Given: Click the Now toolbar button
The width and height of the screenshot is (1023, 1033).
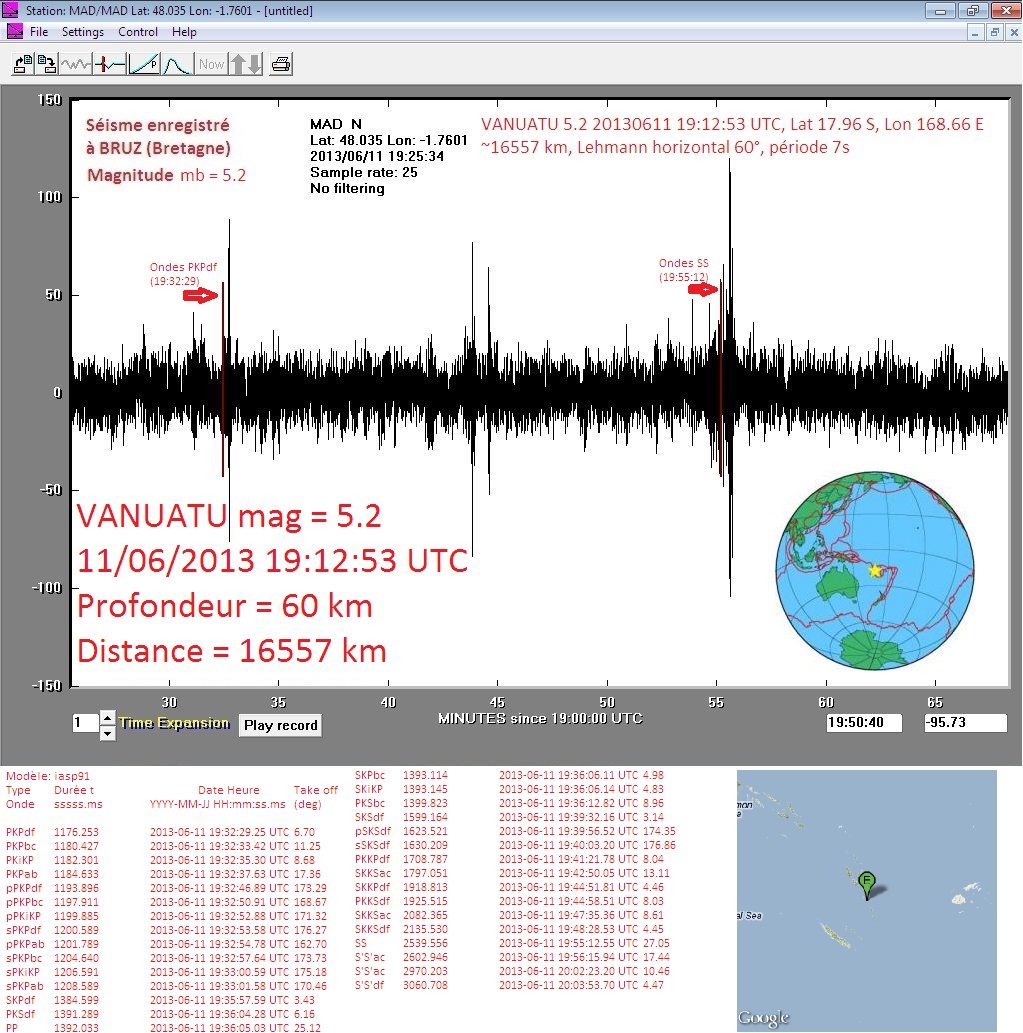Looking at the screenshot, I should [211, 65].
